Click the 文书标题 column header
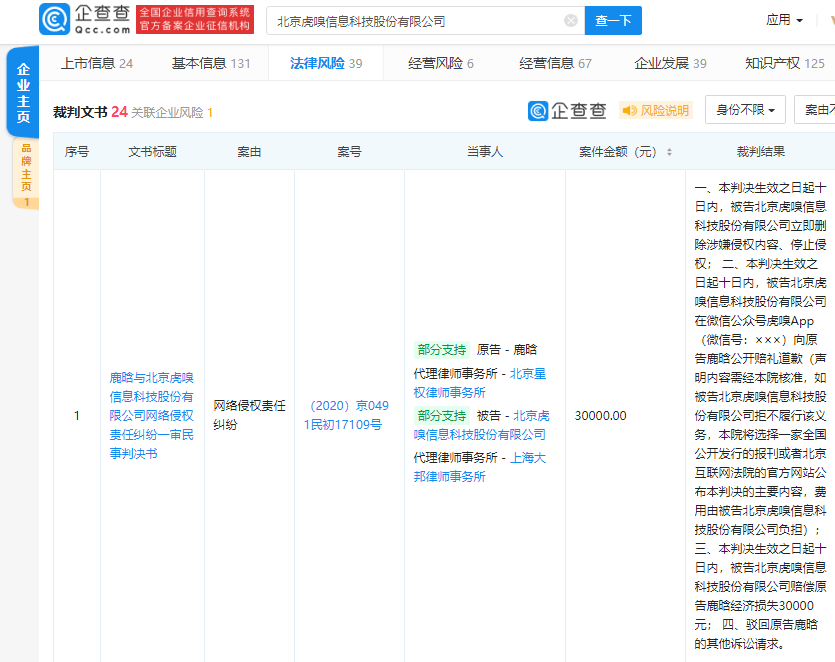 (x=152, y=152)
